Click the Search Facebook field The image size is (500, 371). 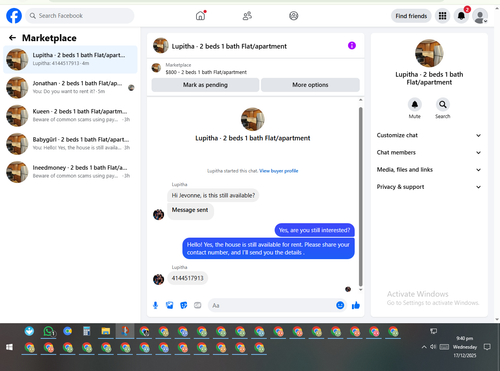point(80,16)
